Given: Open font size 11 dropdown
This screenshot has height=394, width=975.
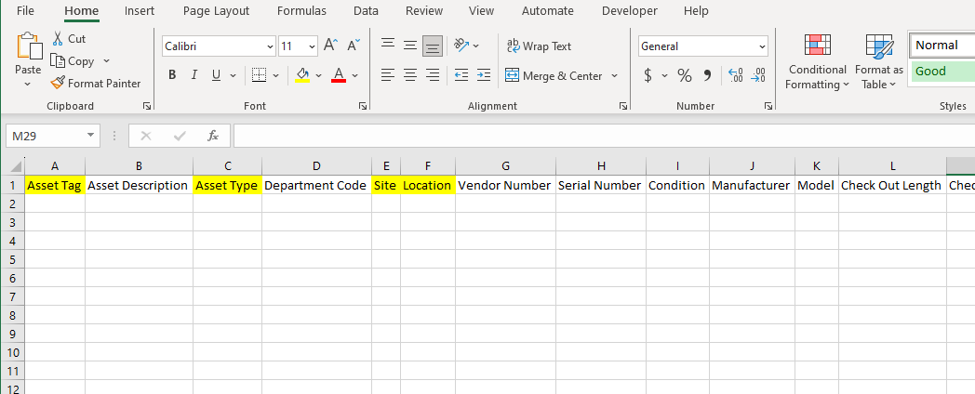Looking at the screenshot, I should pos(312,46).
